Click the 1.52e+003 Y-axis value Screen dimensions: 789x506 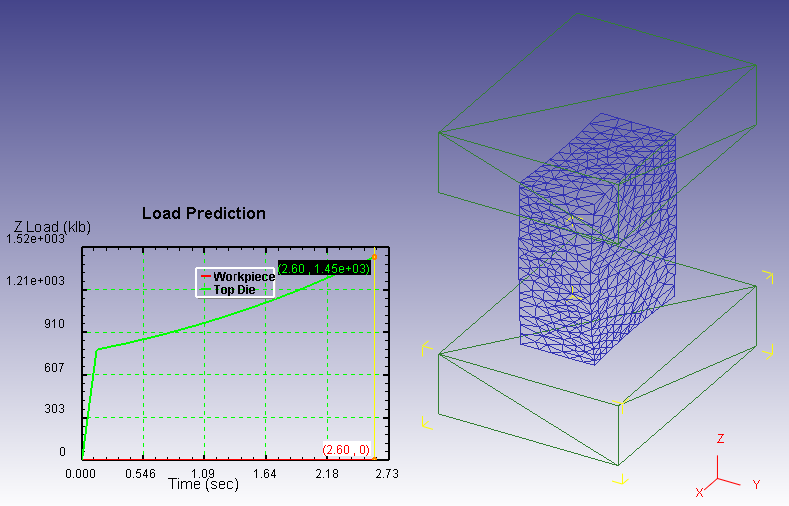coord(35,239)
